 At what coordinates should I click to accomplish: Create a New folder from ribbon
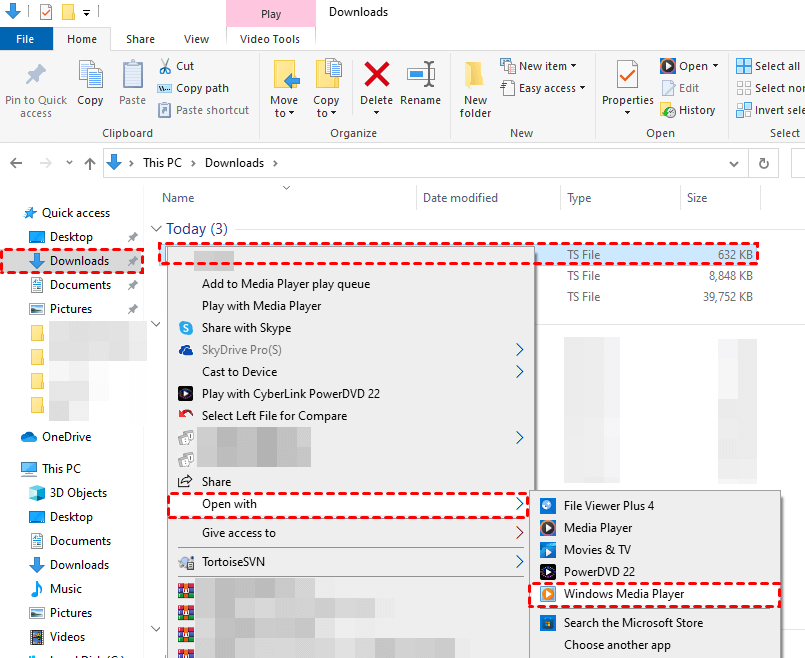[475, 89]
